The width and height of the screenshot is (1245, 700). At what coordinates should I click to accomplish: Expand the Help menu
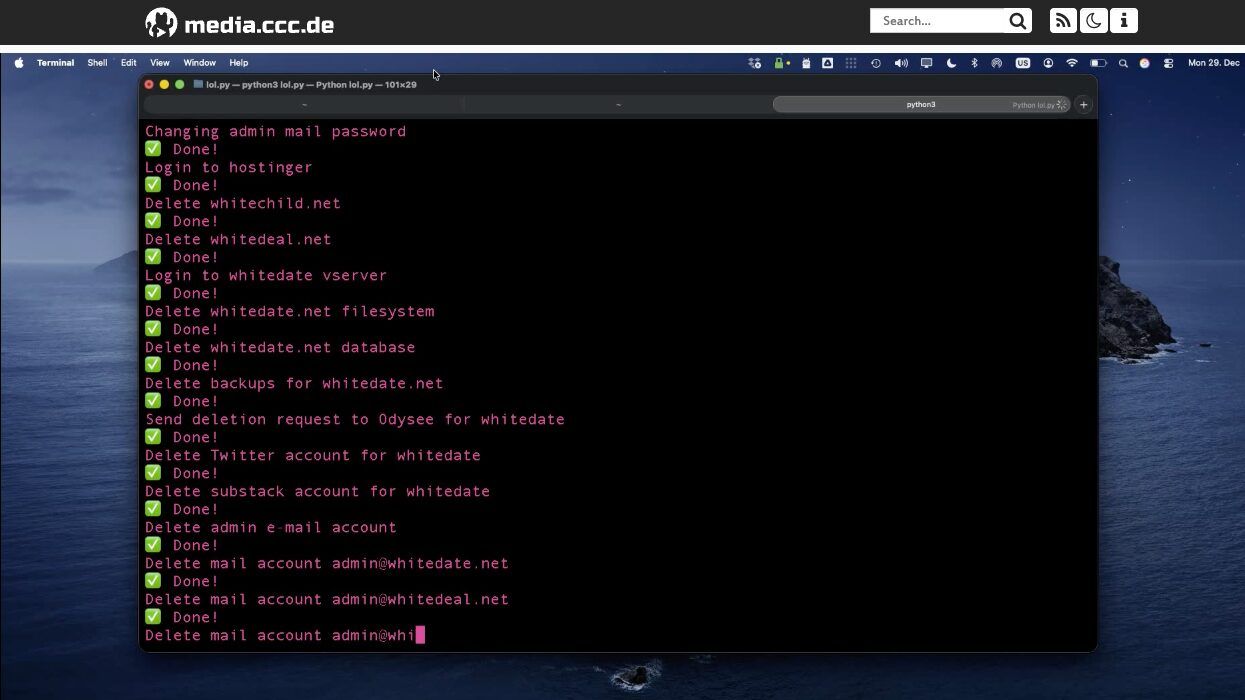[238, 63]
